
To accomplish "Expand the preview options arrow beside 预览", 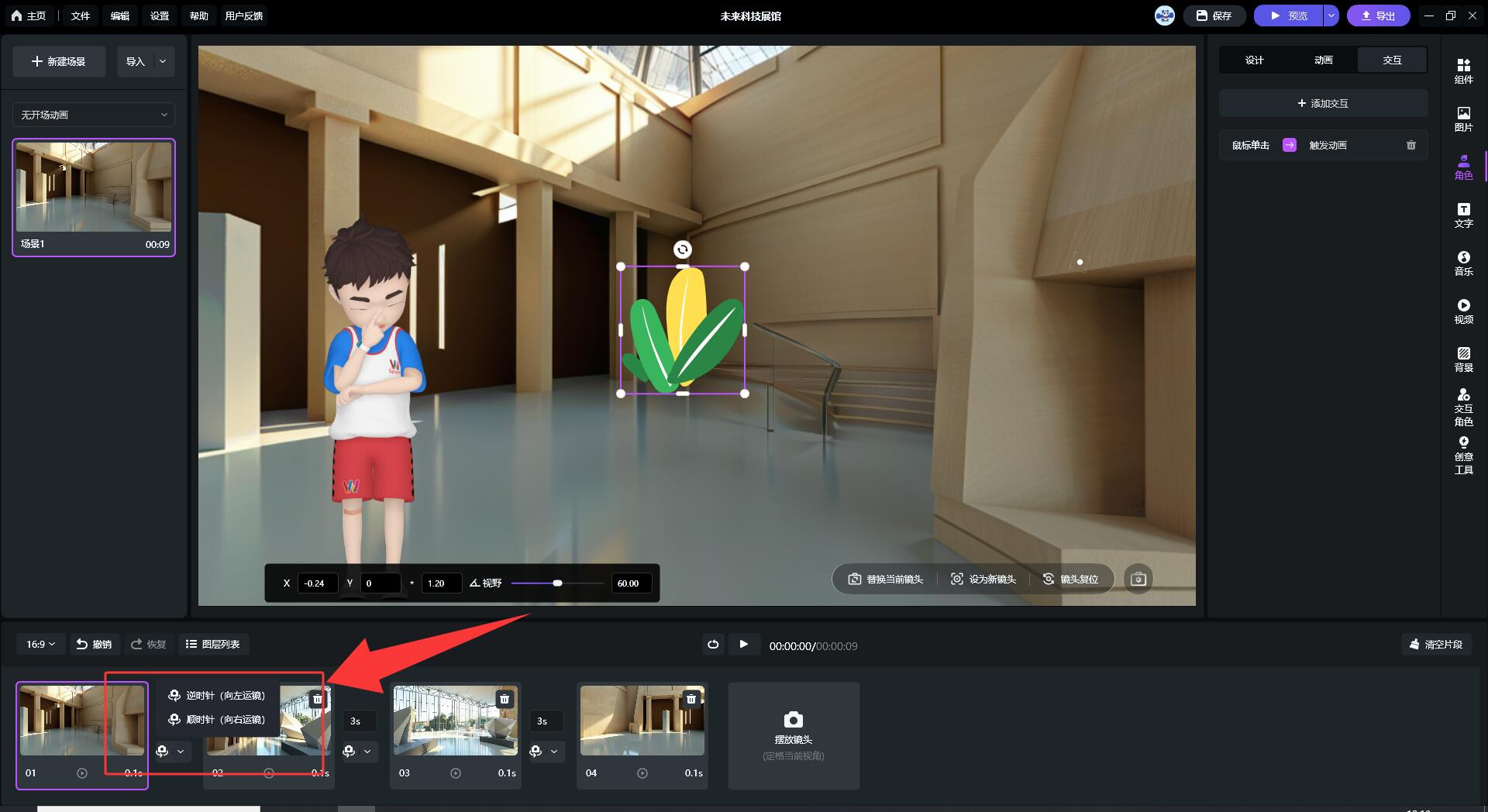I will tap(1331, 15).
